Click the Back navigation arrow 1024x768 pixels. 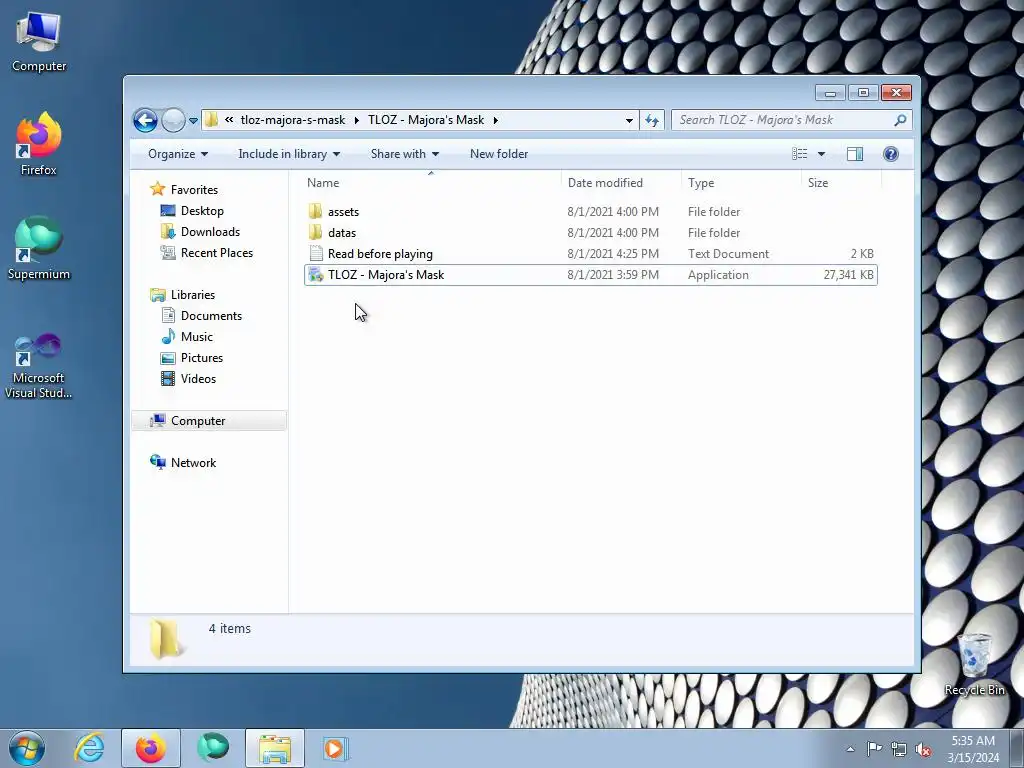click(145, 120)
